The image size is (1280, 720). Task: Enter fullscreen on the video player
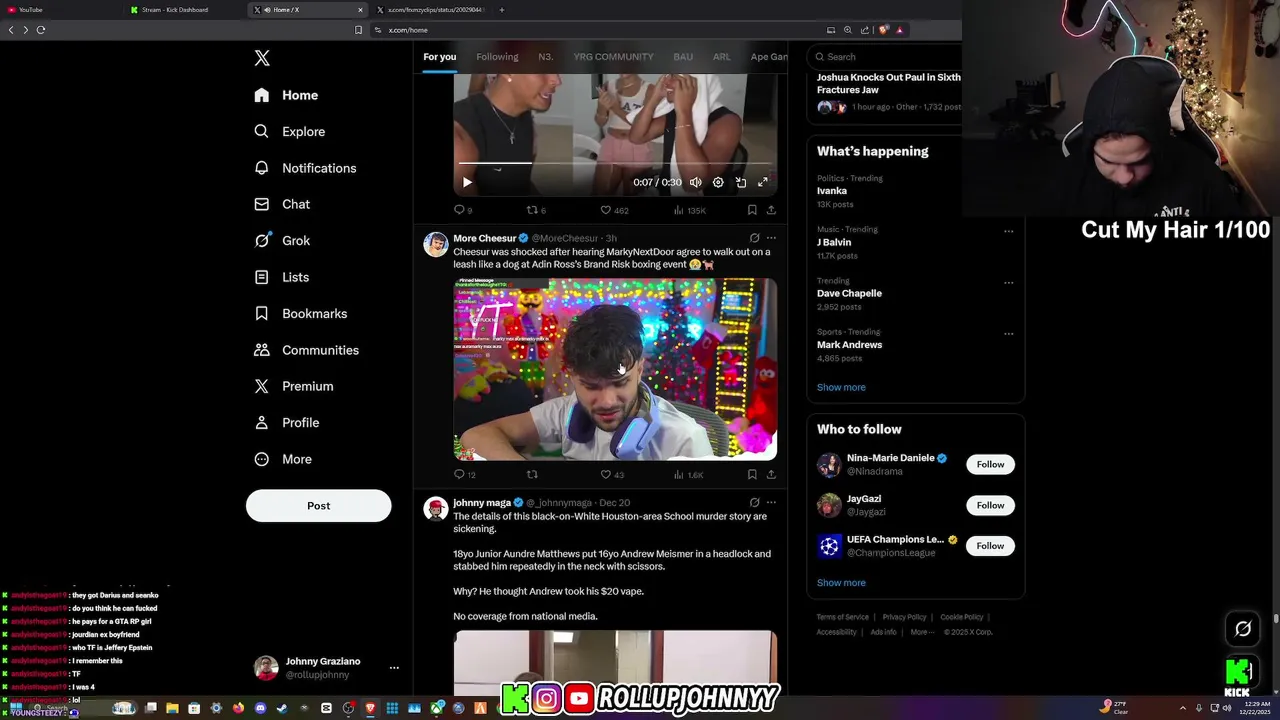(x=763, y=182)
